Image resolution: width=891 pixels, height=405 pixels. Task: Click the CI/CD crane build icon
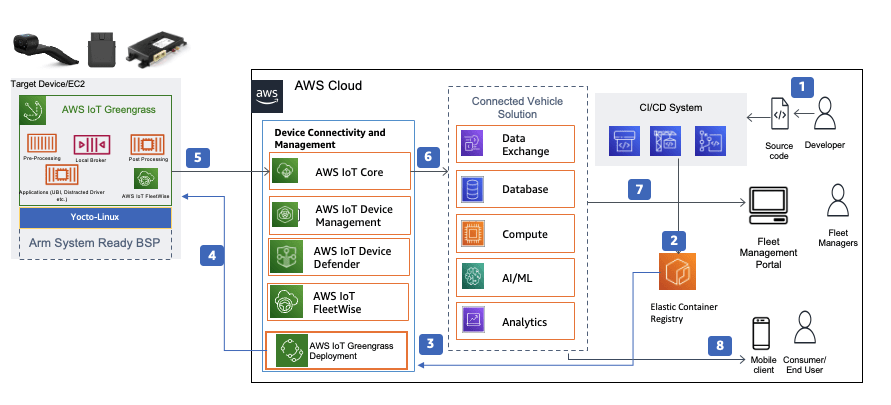coord(665,141)
